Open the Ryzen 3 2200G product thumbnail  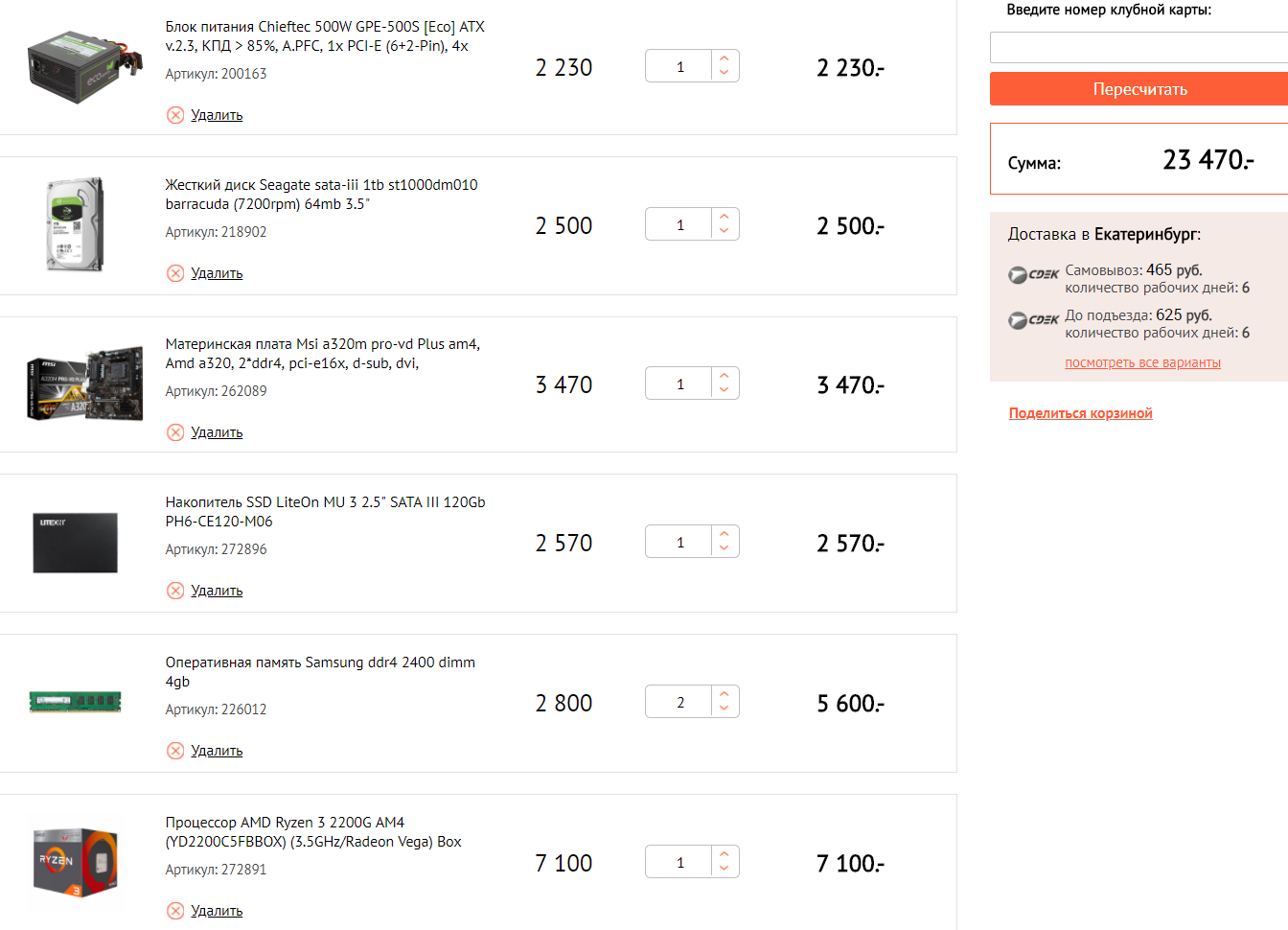[x=76, y=862]
